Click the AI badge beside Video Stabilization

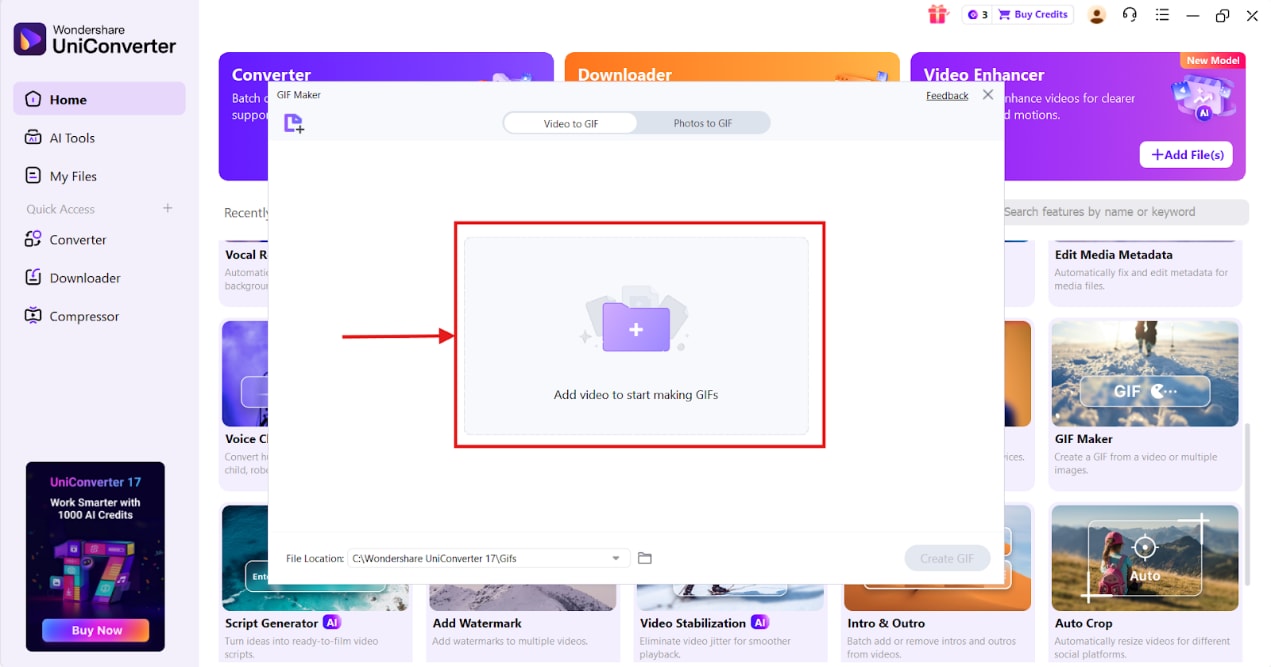(759, 622)
